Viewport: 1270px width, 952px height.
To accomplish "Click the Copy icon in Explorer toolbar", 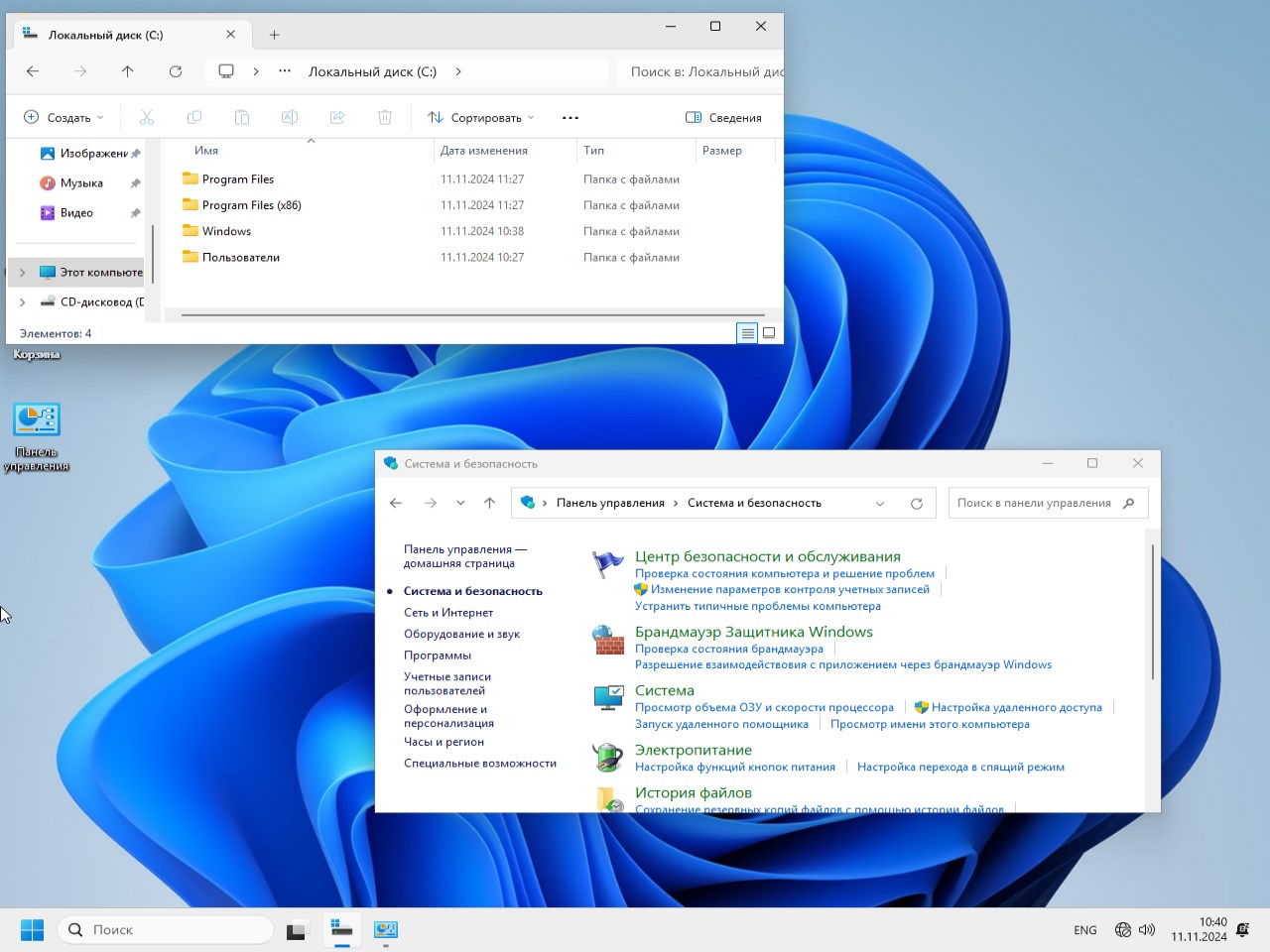I will (194, 117).
